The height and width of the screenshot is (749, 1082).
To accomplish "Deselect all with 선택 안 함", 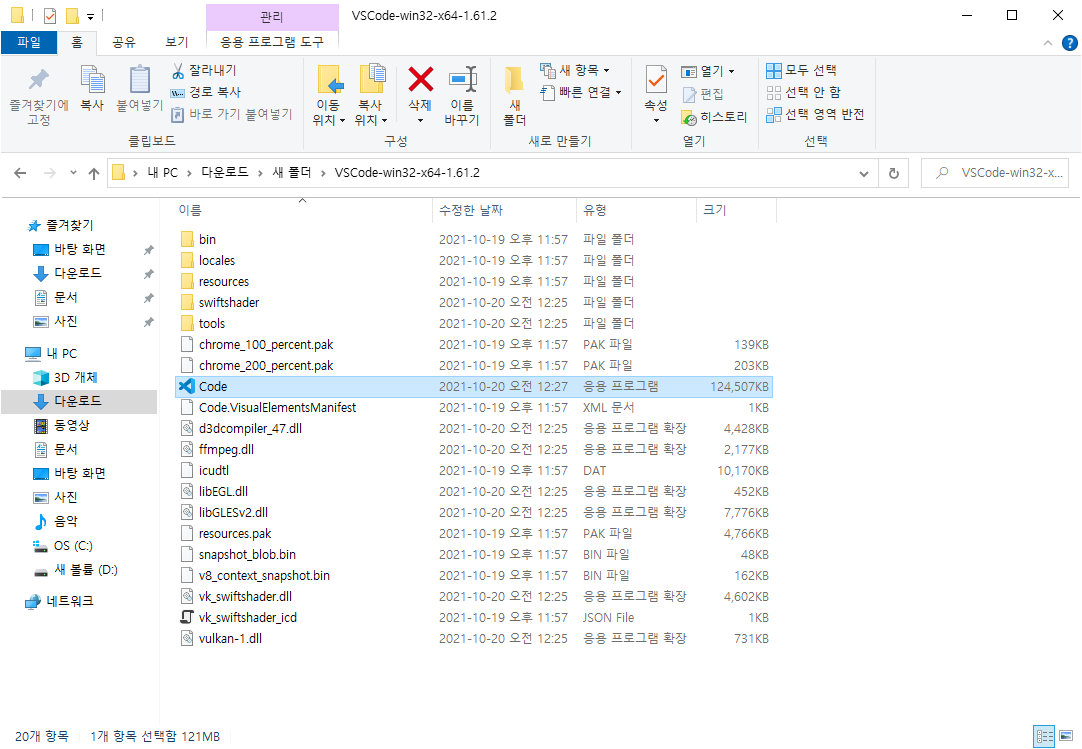I will click(803, 93).
